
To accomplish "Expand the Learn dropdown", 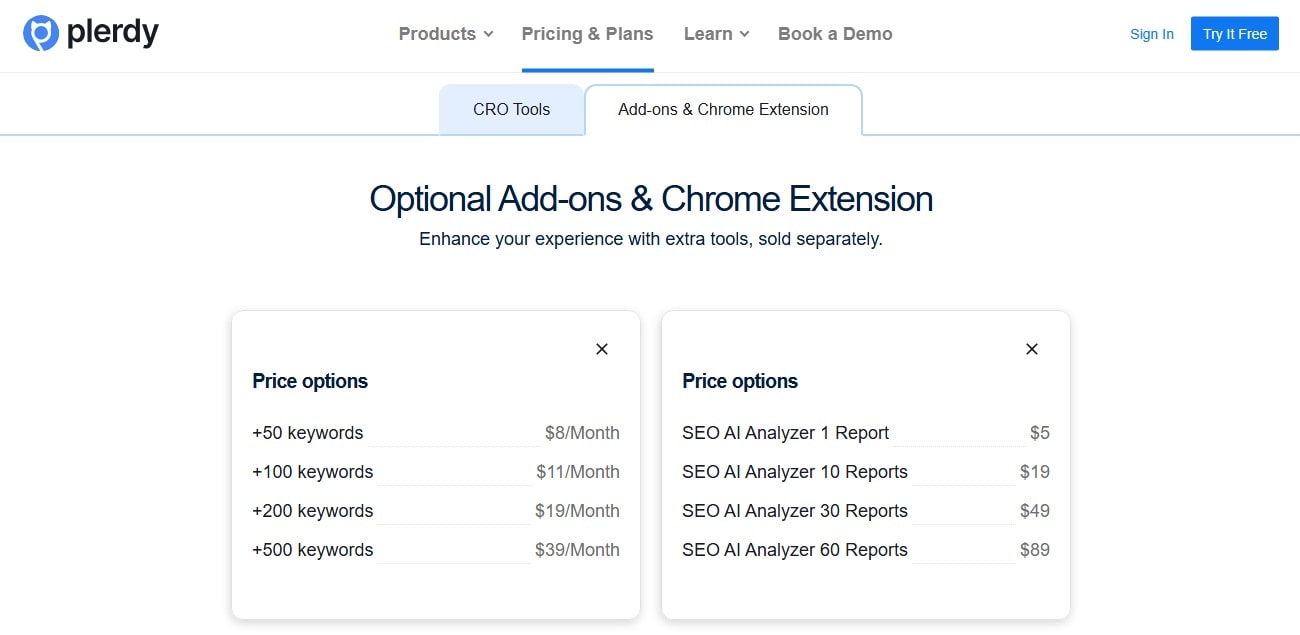I will [x=709, y=33].
